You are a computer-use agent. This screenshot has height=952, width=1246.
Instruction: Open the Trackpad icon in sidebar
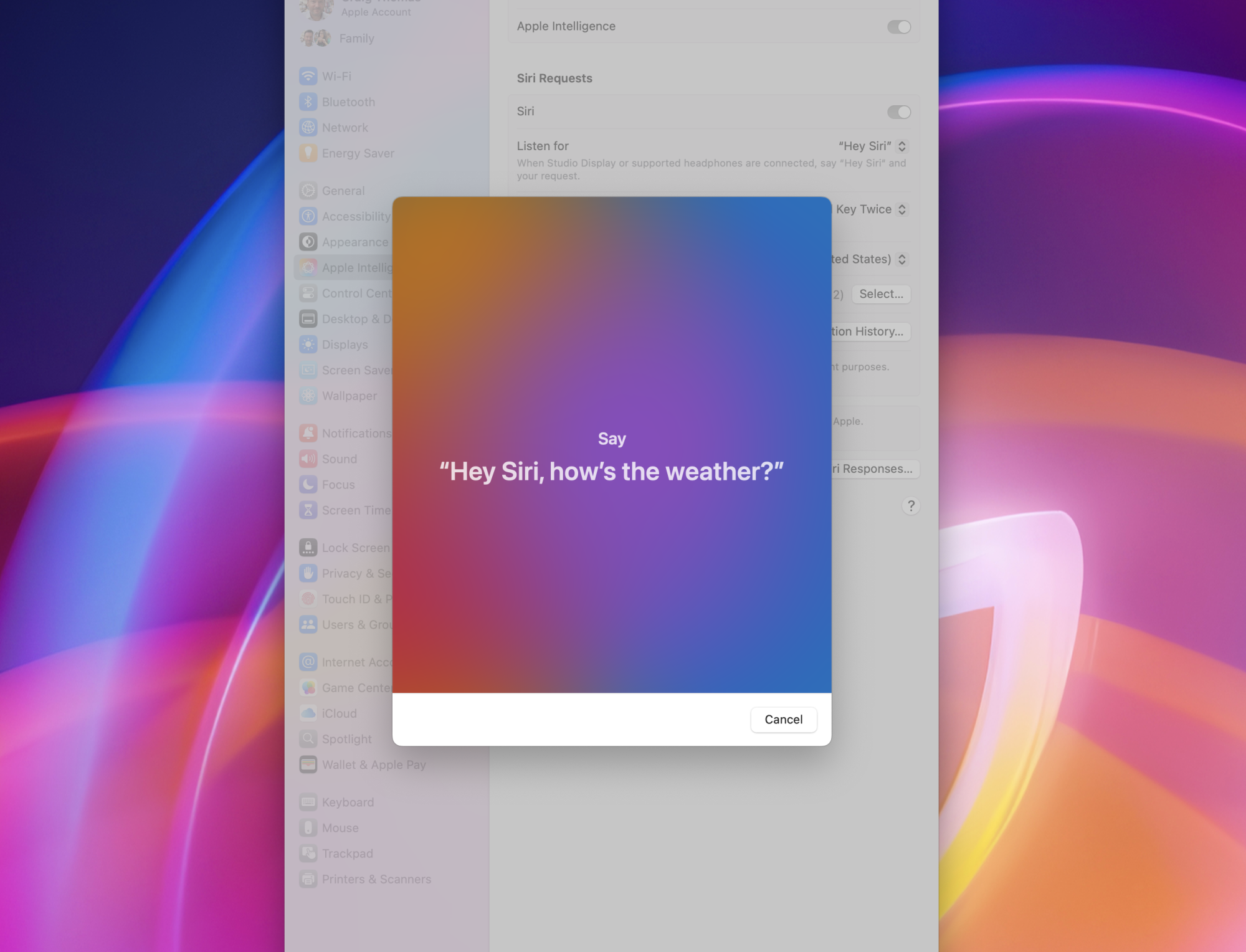pyautogui.click(x=308, y=853)
